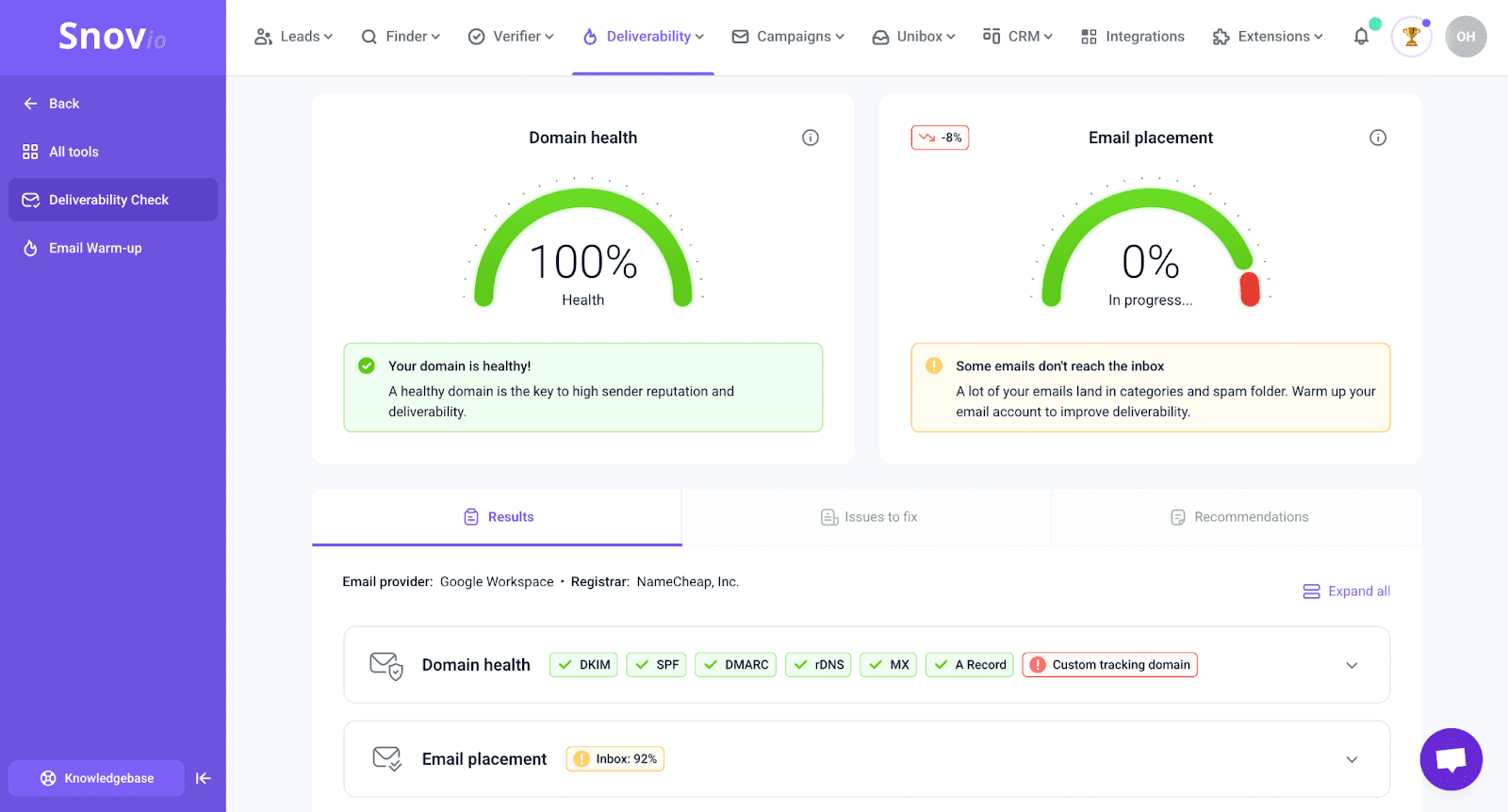Click the 'NameCheap, Inc.' registrar text

[688, 582]
